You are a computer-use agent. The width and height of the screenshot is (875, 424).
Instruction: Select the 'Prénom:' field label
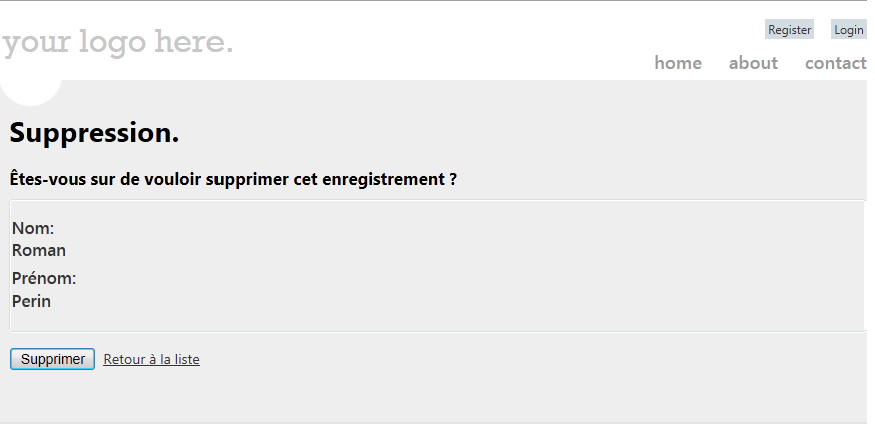point(44,278)
